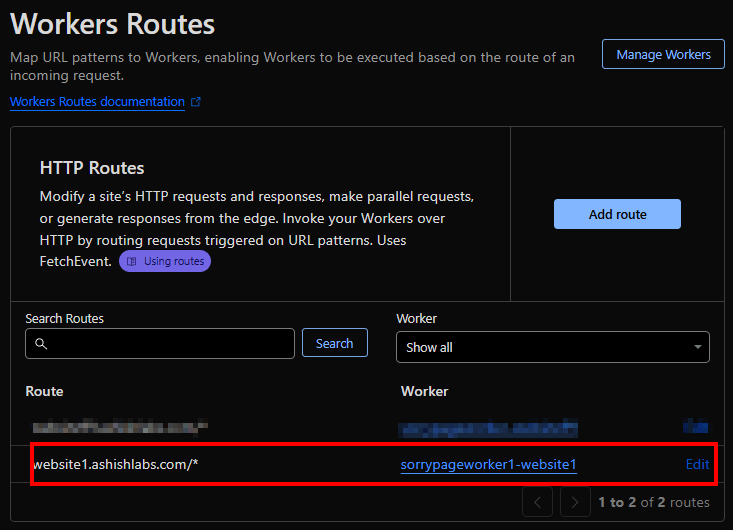Click the Using routes badge
733x530 pixels.
point(165,261)
